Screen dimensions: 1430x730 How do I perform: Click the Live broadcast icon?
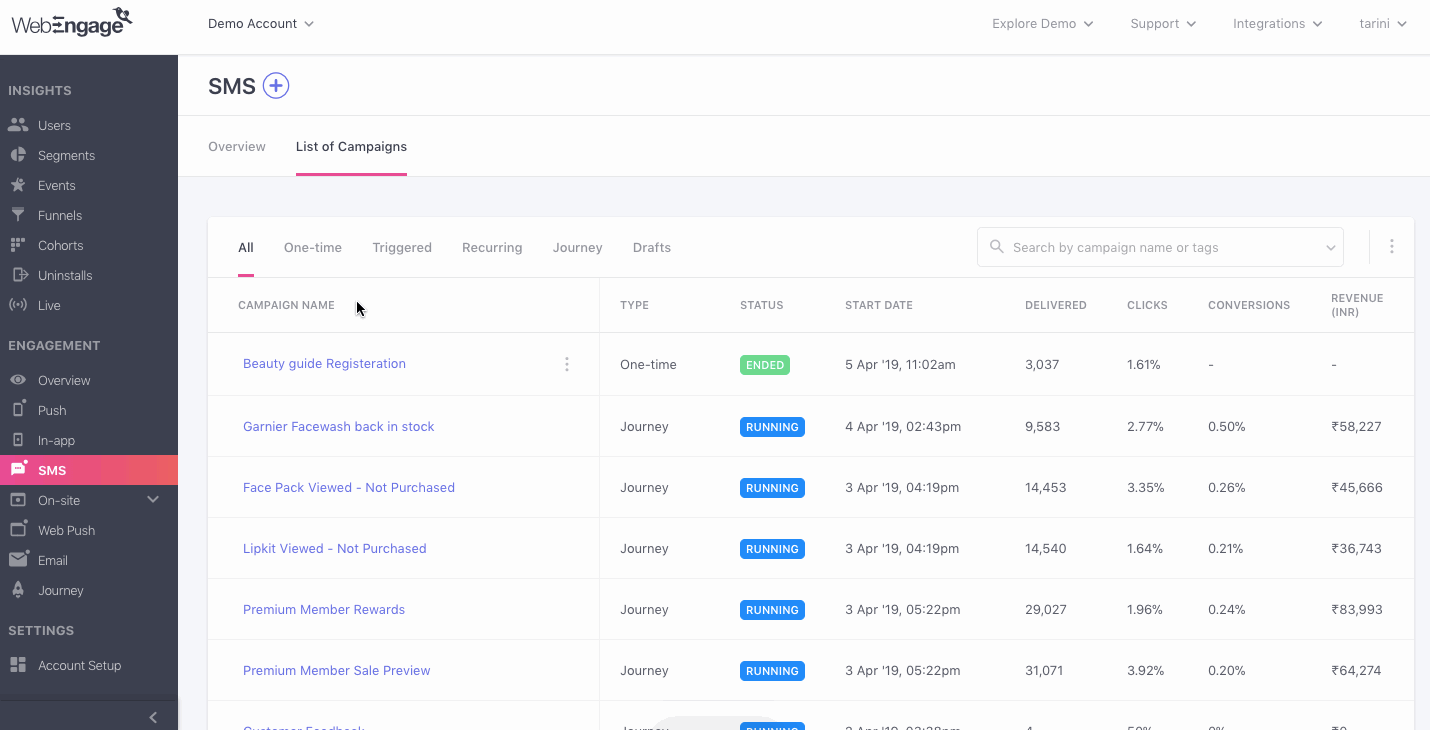coord(18,305)
